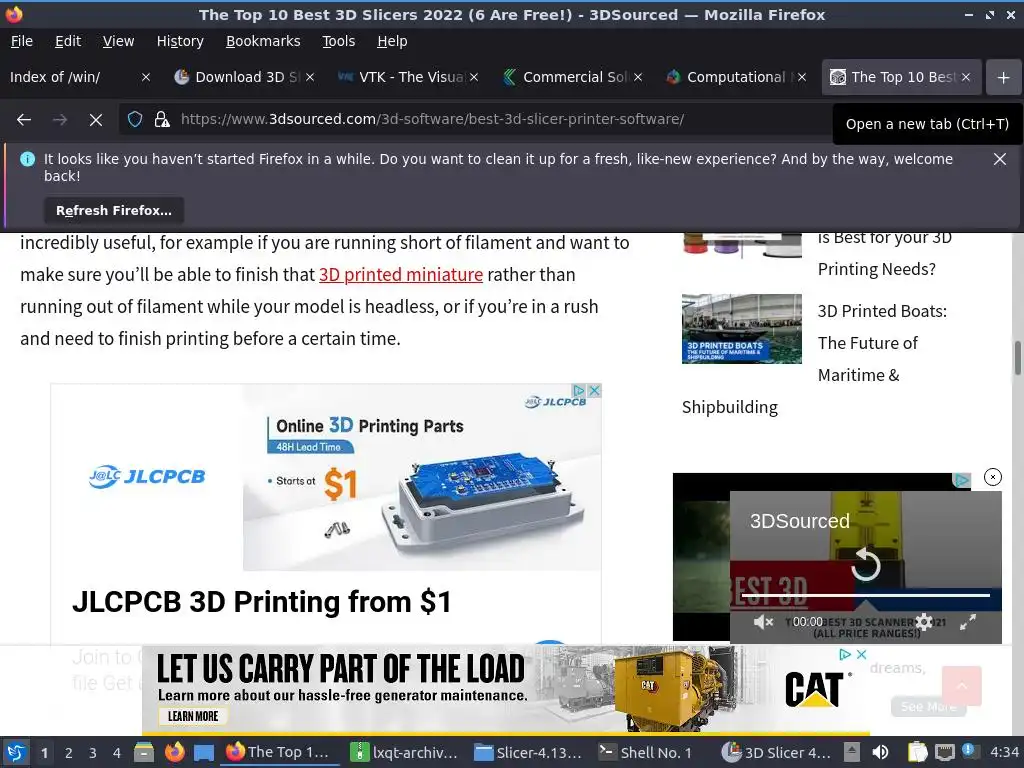Image resolution: width=1024 pixels, height=768 pixels.
Task: Close the Download 3D Slicer tab
Action: point(310,77)
